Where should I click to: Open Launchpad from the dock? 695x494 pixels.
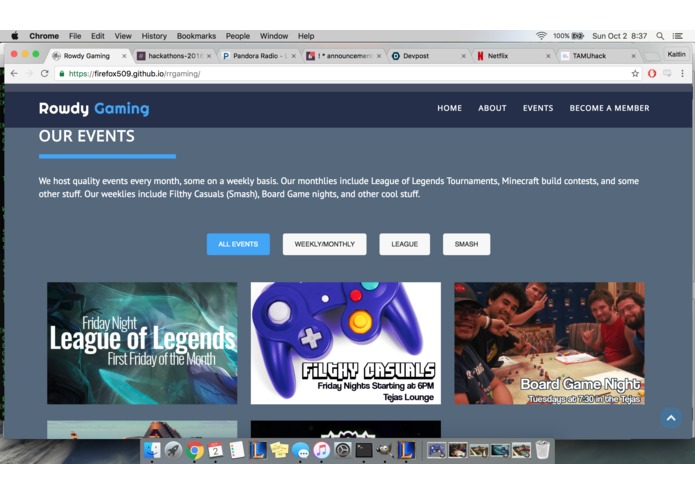click(x=173, y=451)
